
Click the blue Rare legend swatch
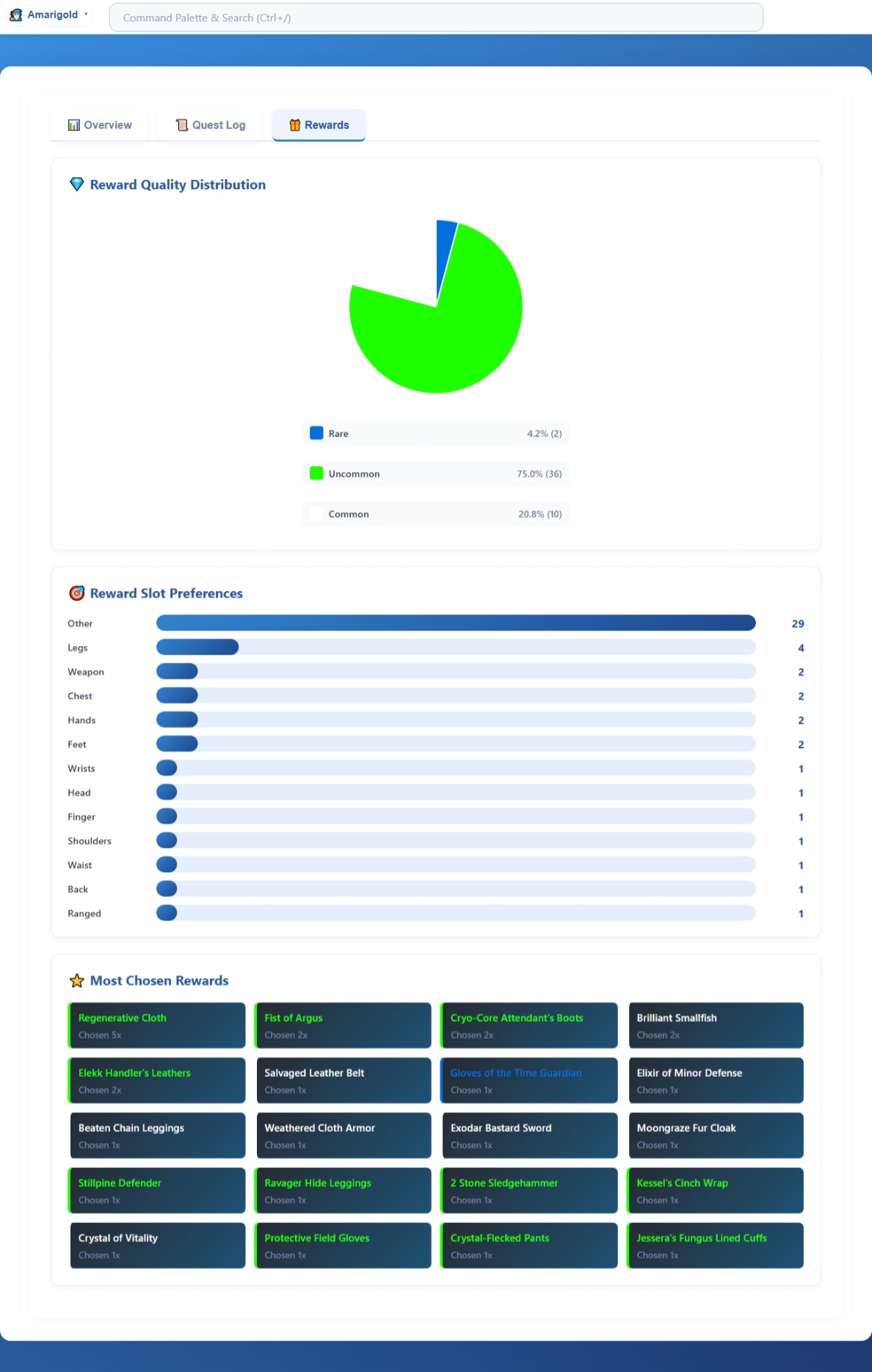[x=316, y=433]
